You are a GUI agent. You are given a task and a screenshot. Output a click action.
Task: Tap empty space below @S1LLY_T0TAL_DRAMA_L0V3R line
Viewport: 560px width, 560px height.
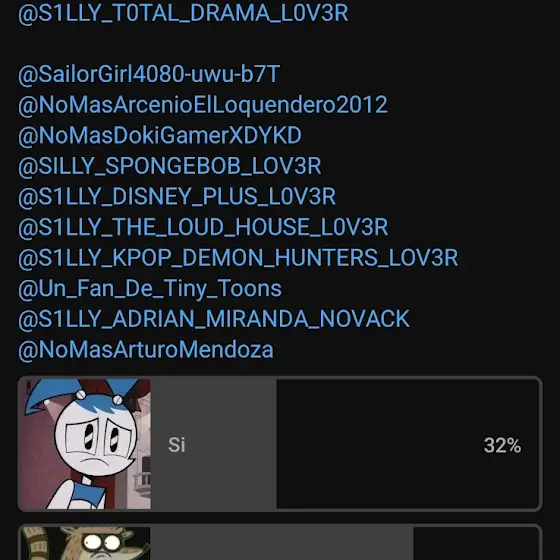pyautogui.click(x=280, y=44)
